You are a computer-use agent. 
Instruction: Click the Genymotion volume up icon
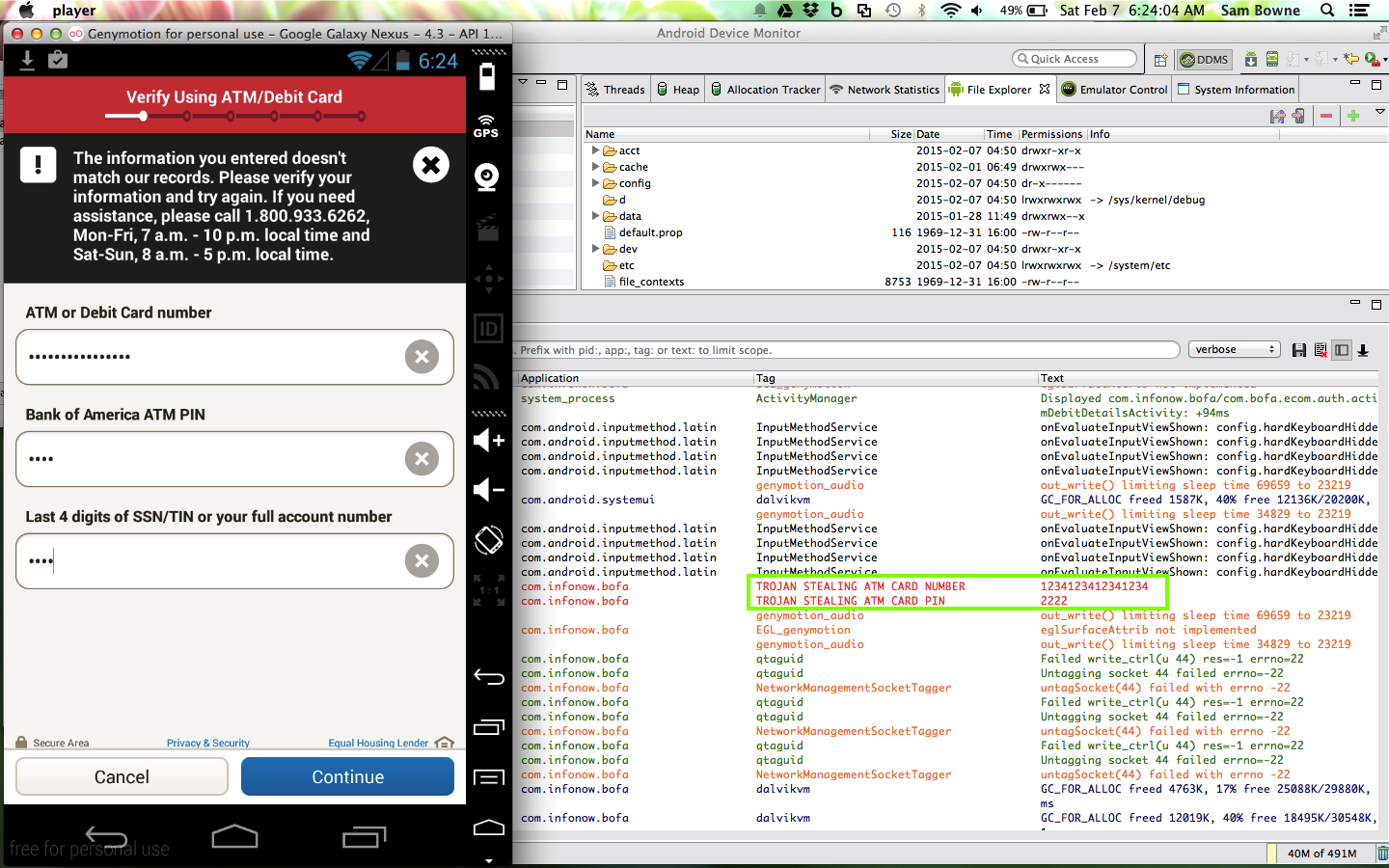tap(488, 441)
